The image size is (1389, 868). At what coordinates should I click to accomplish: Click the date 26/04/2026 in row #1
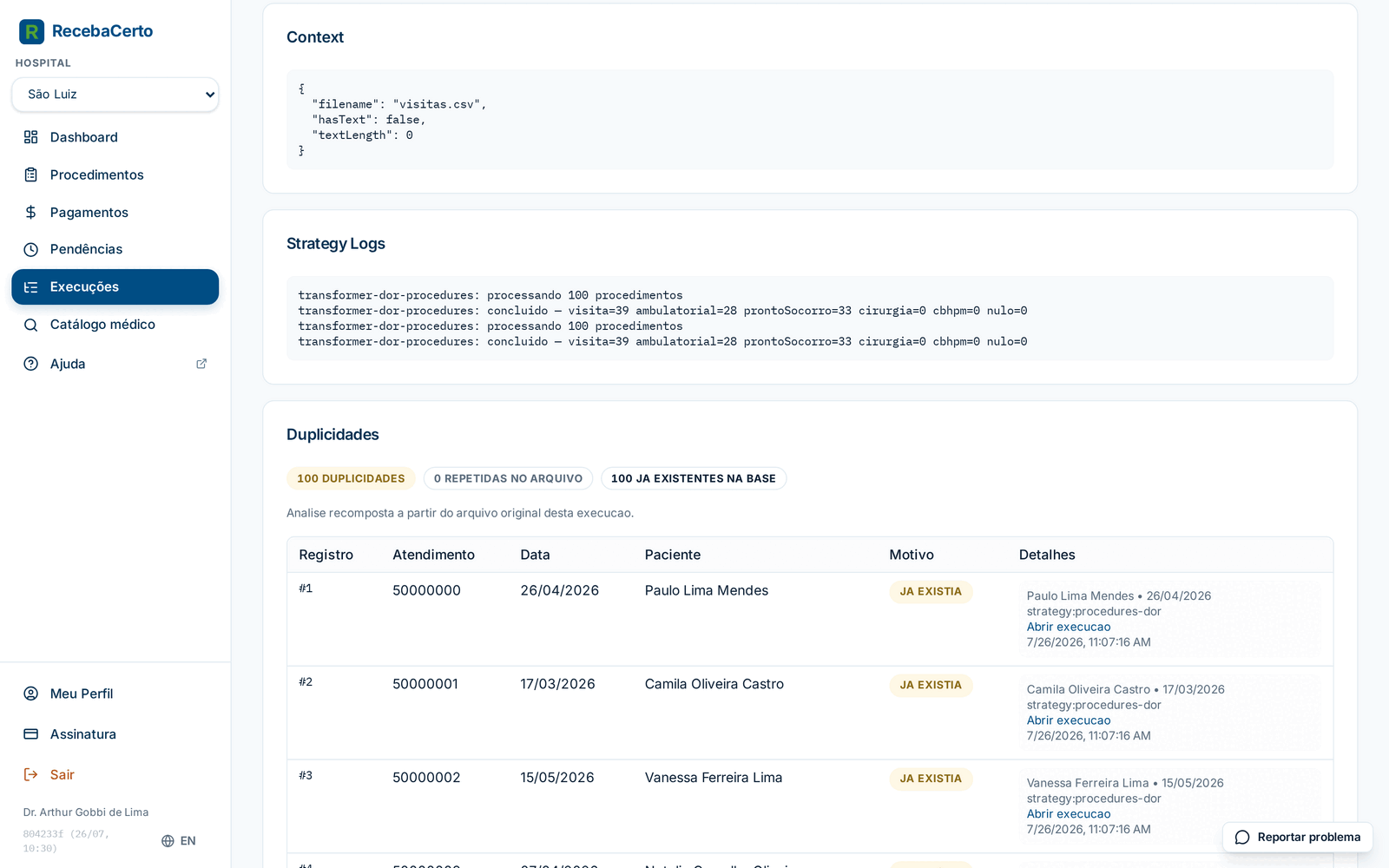(x=560, y=590)
